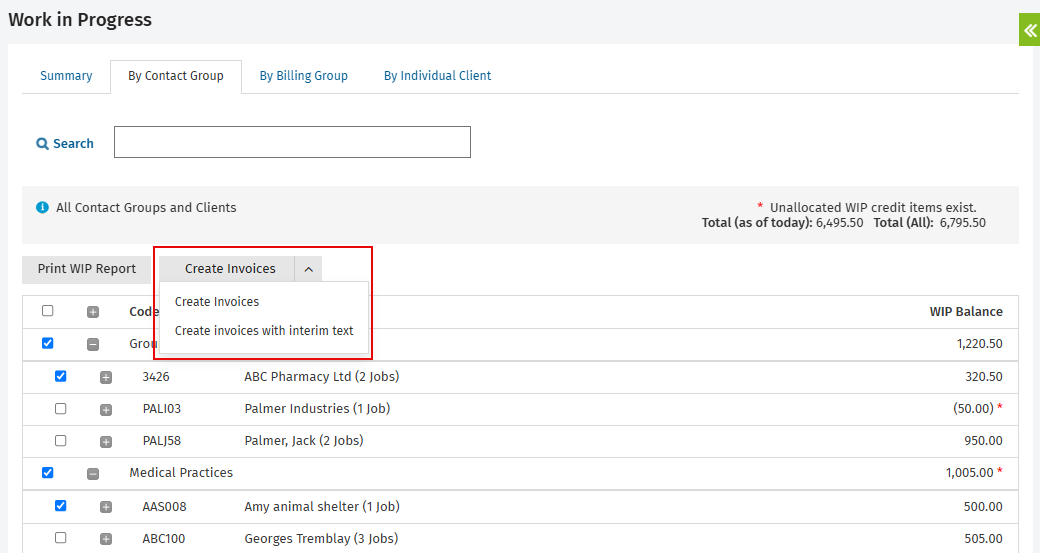Click the Medical Practices group name

(x=181, y=473)
